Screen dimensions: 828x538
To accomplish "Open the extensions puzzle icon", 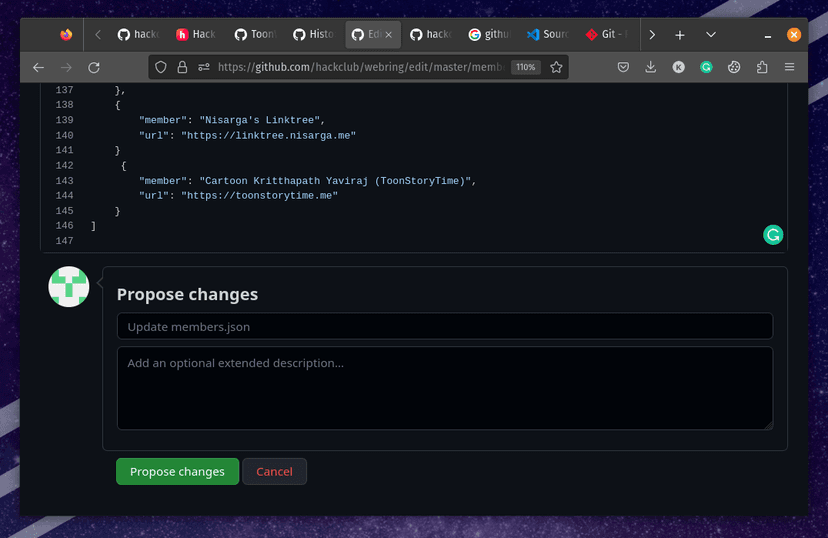I will tap(762, 67).
